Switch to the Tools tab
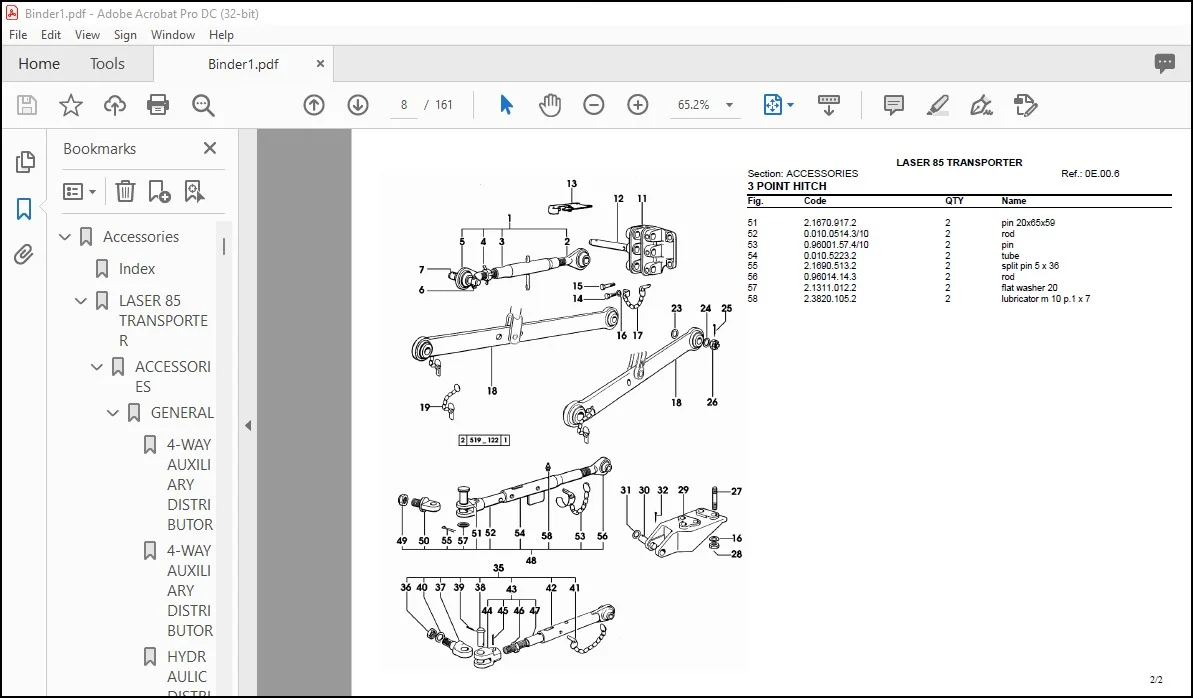This screenshot has width=1193, height=698. click(107, 64)
